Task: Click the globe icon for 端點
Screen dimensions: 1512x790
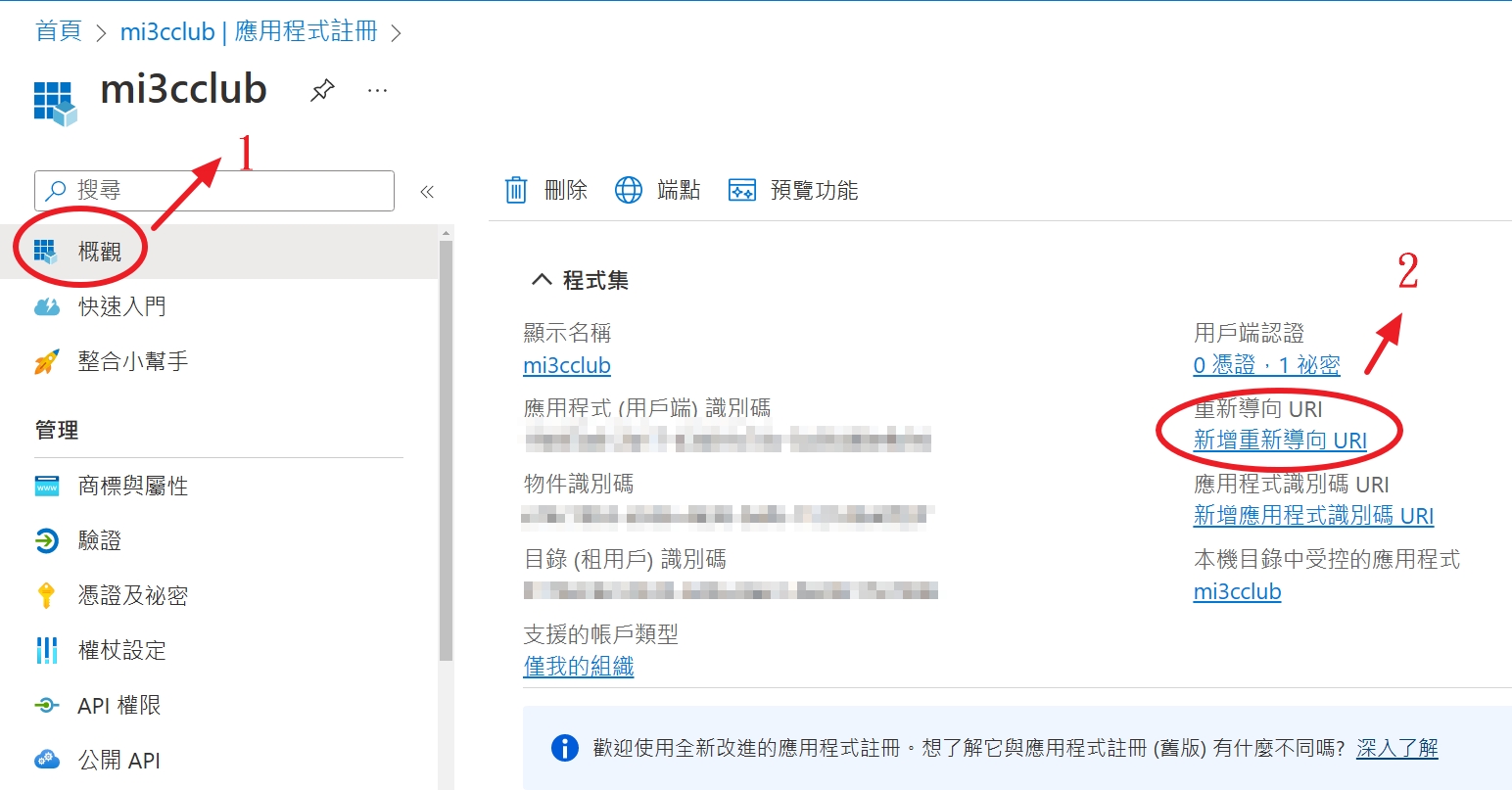Action: 629,190
